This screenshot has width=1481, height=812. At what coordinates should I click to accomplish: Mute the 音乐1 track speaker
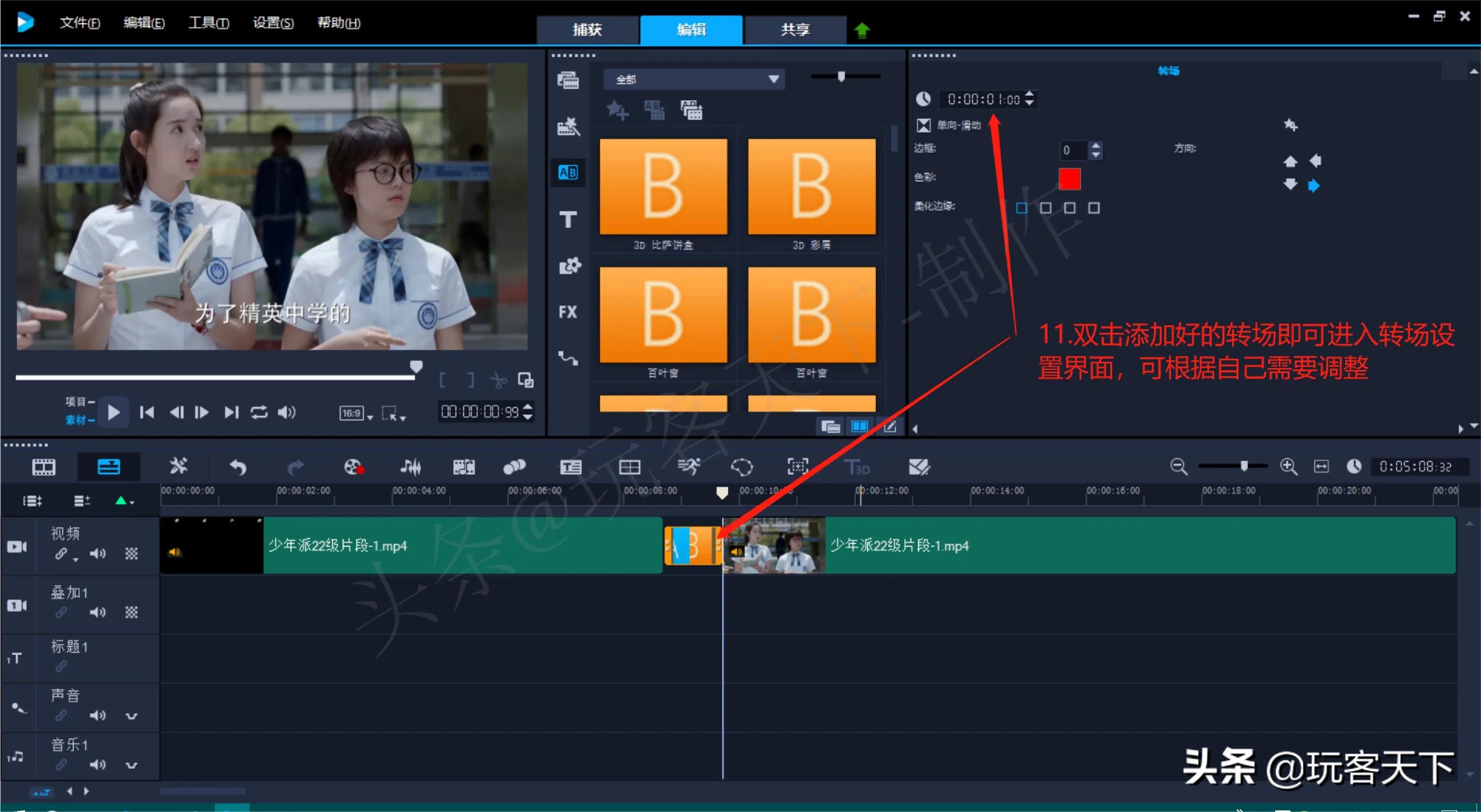click(98, 765)
